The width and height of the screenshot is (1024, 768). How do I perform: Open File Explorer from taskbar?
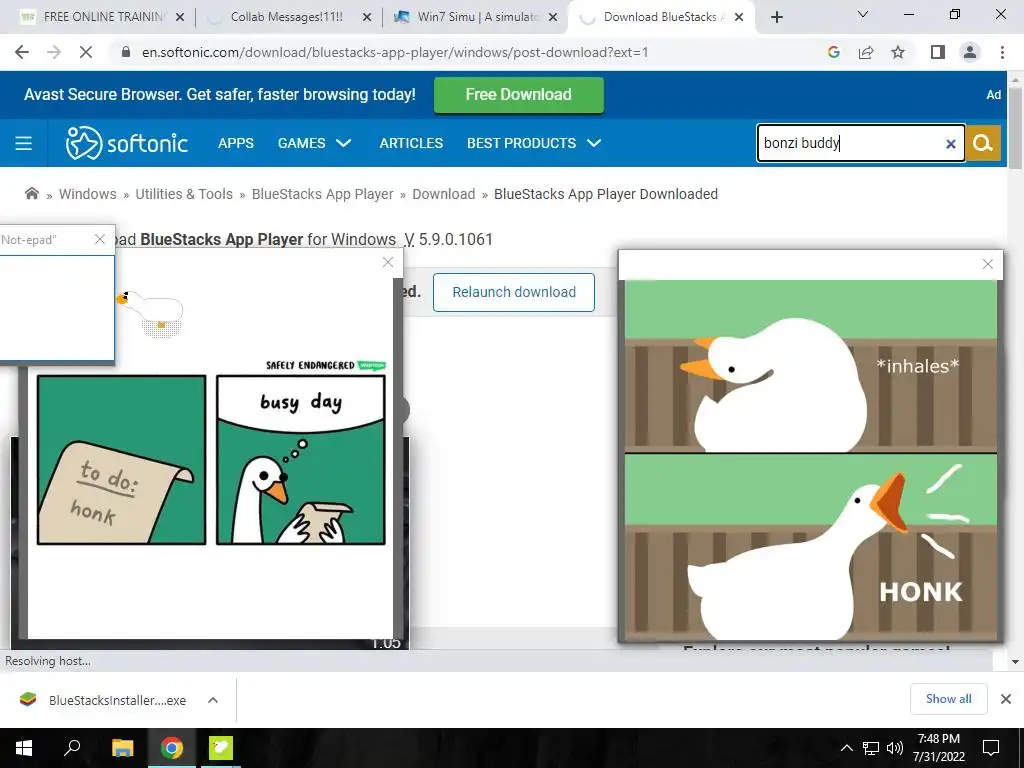[122, 748]
